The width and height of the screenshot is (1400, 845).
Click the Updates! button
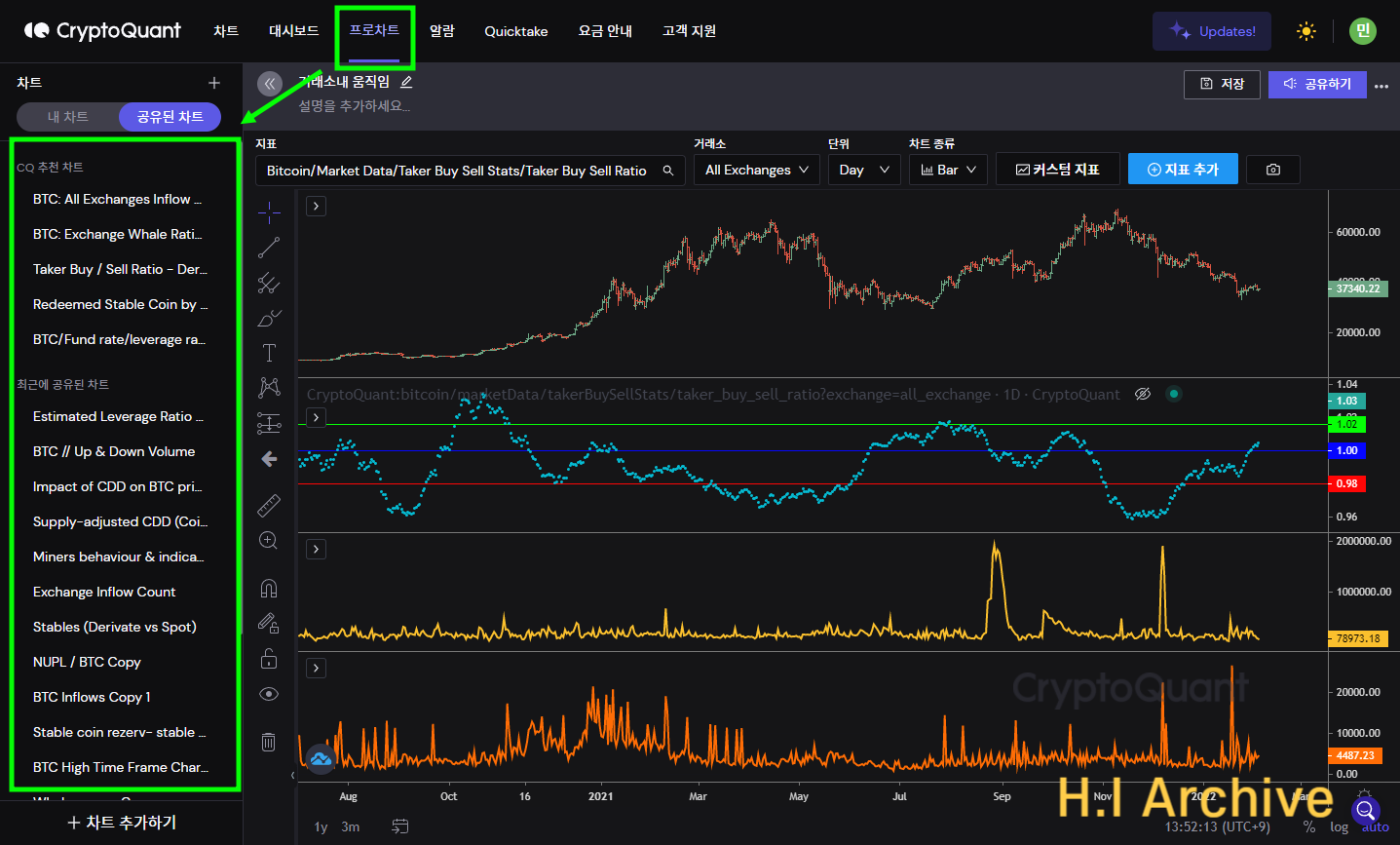[x=1212, y=31]
